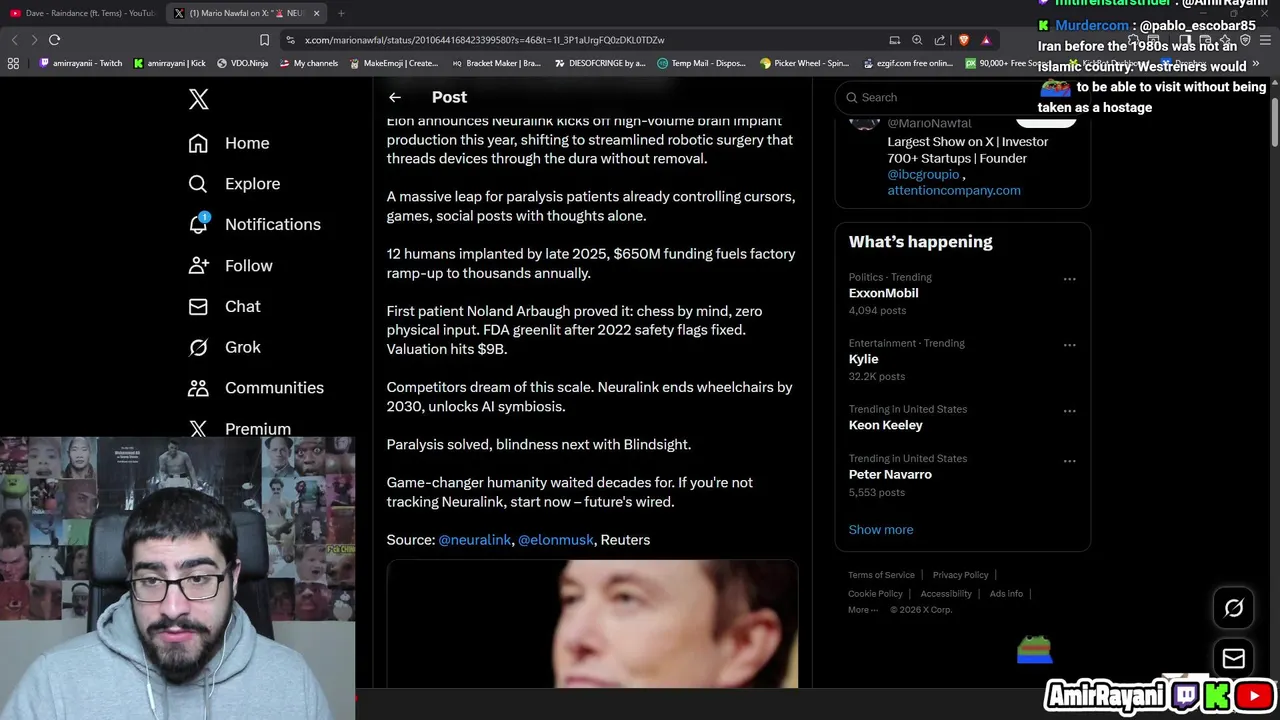This screenshot has height=720, width=1280.
Task: Open amirrayani | Kick bookmark
Action: (170, 63)
